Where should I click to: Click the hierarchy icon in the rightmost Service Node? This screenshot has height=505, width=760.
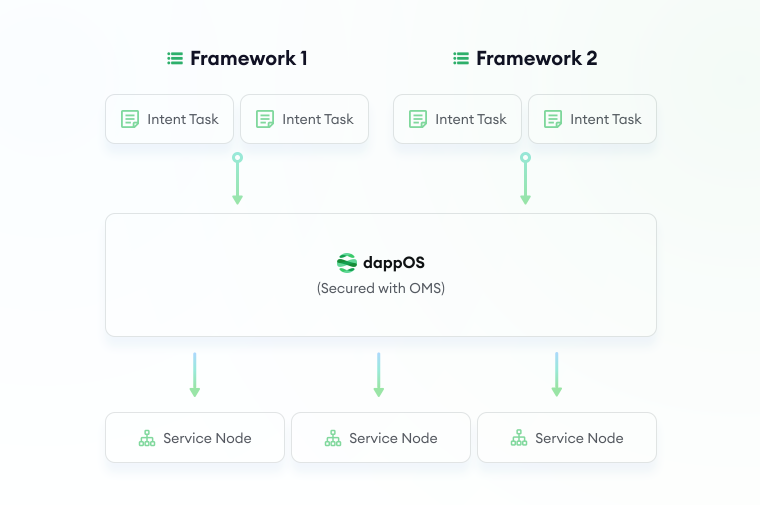click(x=519, y=438)
